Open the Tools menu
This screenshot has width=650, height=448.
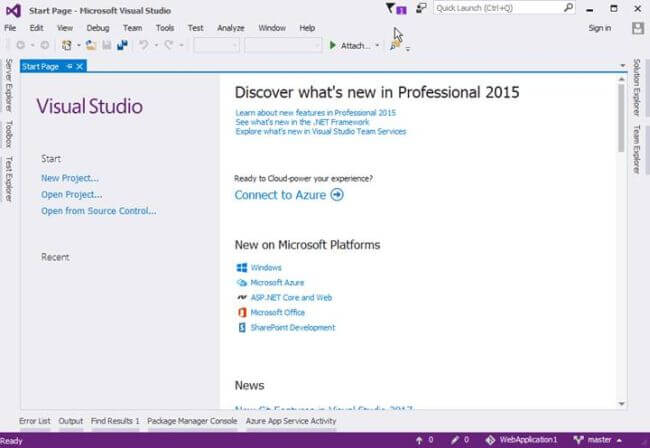165,28
